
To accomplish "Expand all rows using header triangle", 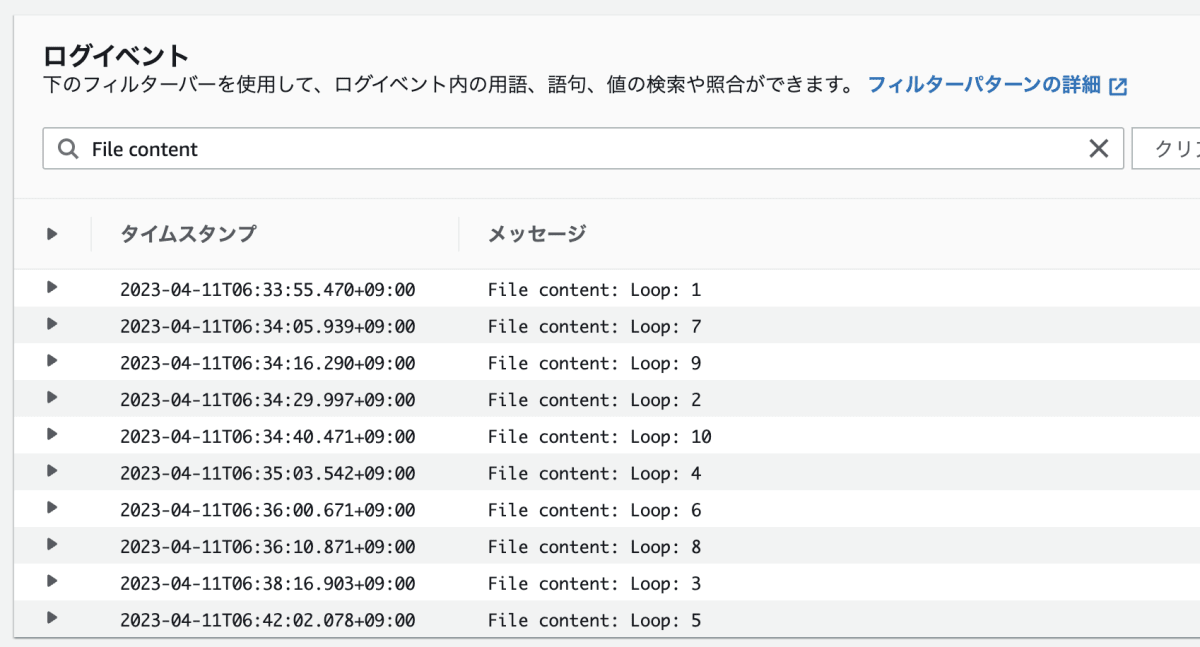I will pyautogui.click(x=52, y=234).
